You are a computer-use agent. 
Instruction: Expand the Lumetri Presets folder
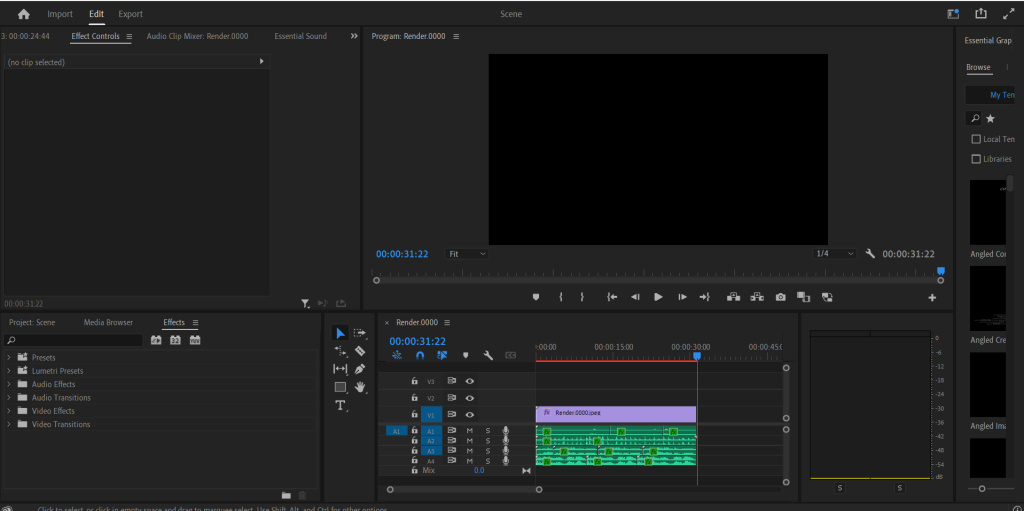pyautogui.click(x=9, y=371)
